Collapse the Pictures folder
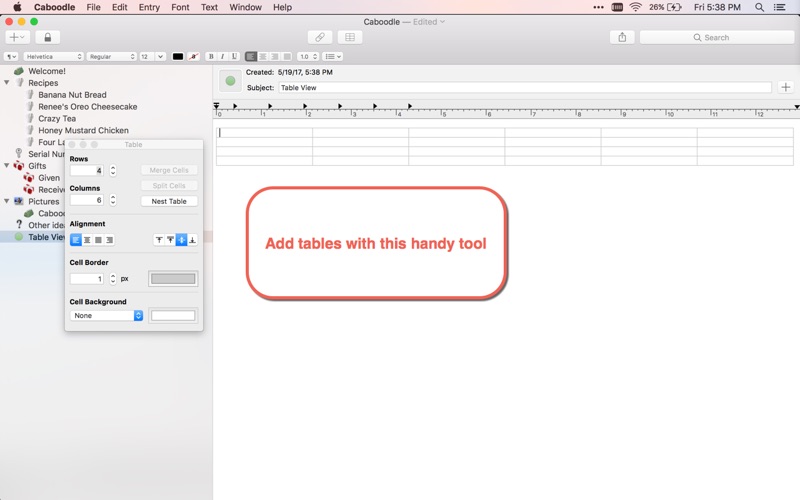Image resolution: width=800 pixels, height=500 pixels. tap(7, 202)
